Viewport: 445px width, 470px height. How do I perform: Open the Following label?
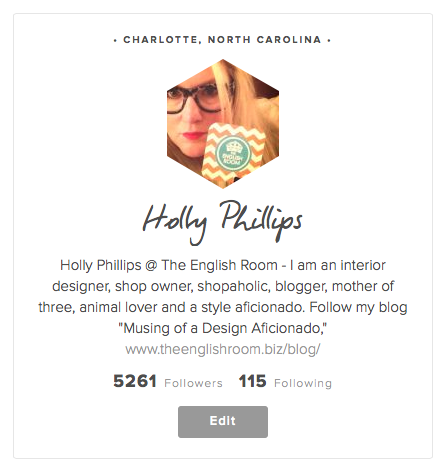click(303, 383)
